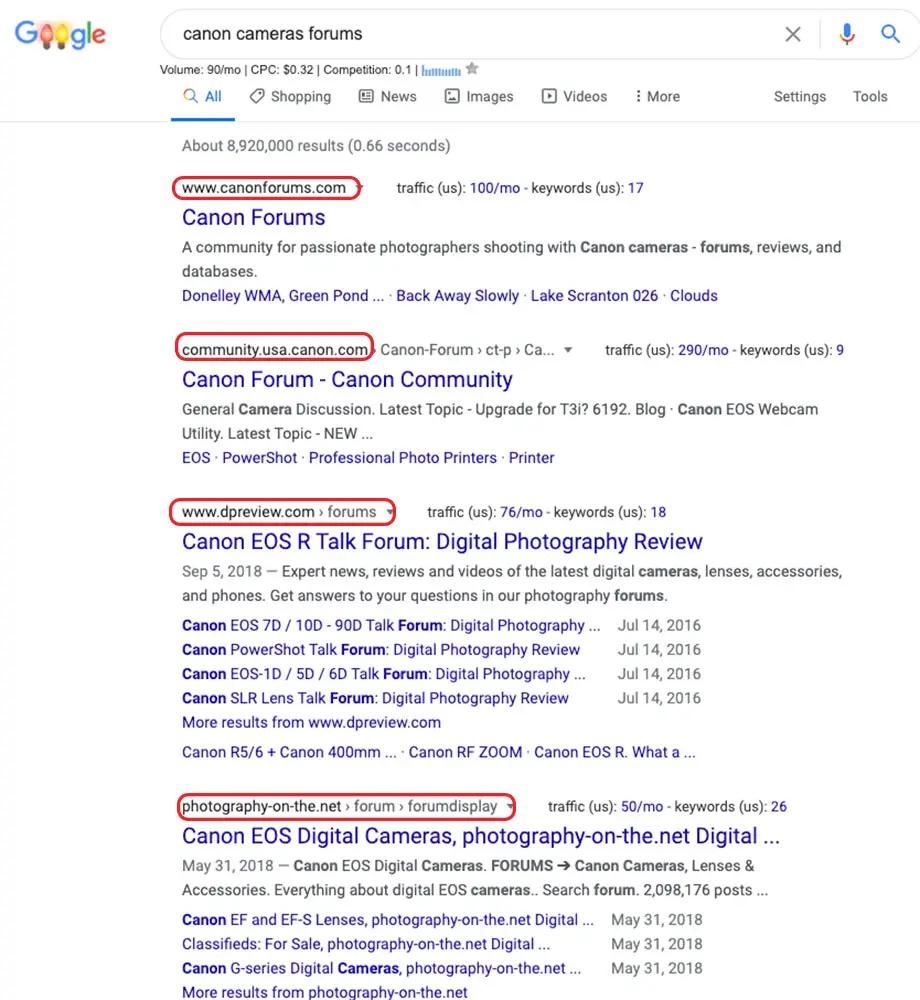Click the blue search magnifier icon
920x1000 pixels.
tap(890, 33)
